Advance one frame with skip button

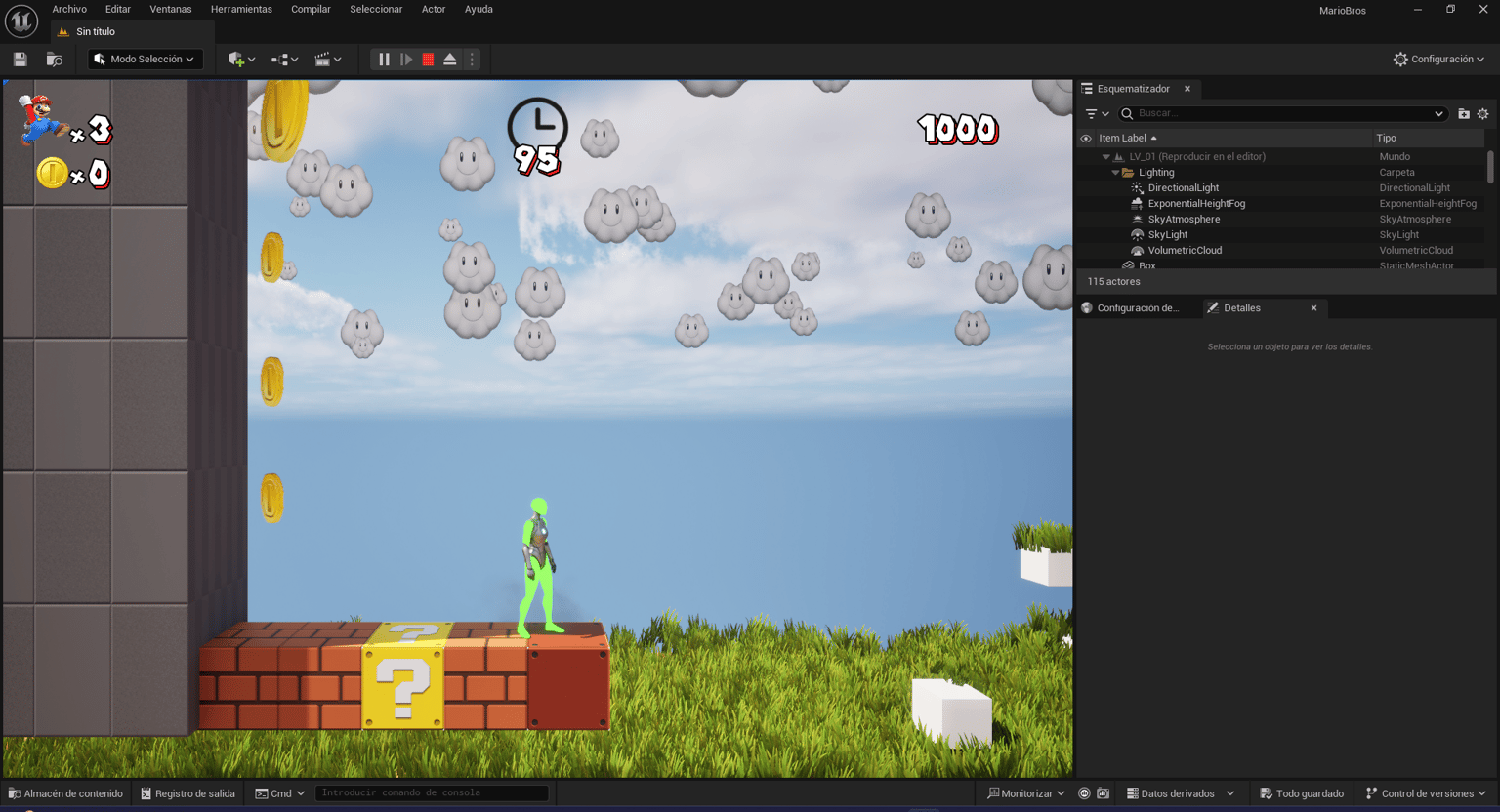(406, 60)
